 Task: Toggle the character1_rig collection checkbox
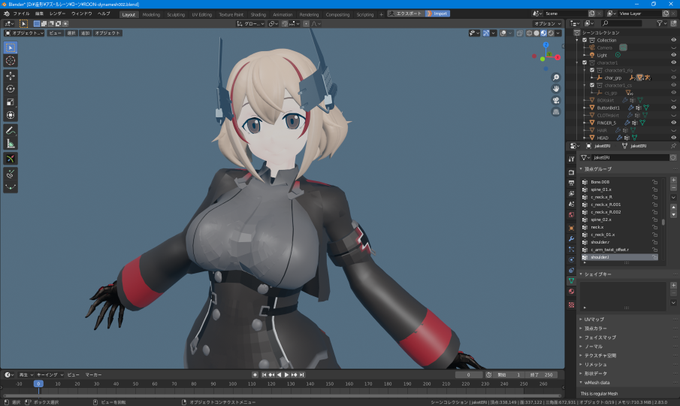(x=592, y=70)
